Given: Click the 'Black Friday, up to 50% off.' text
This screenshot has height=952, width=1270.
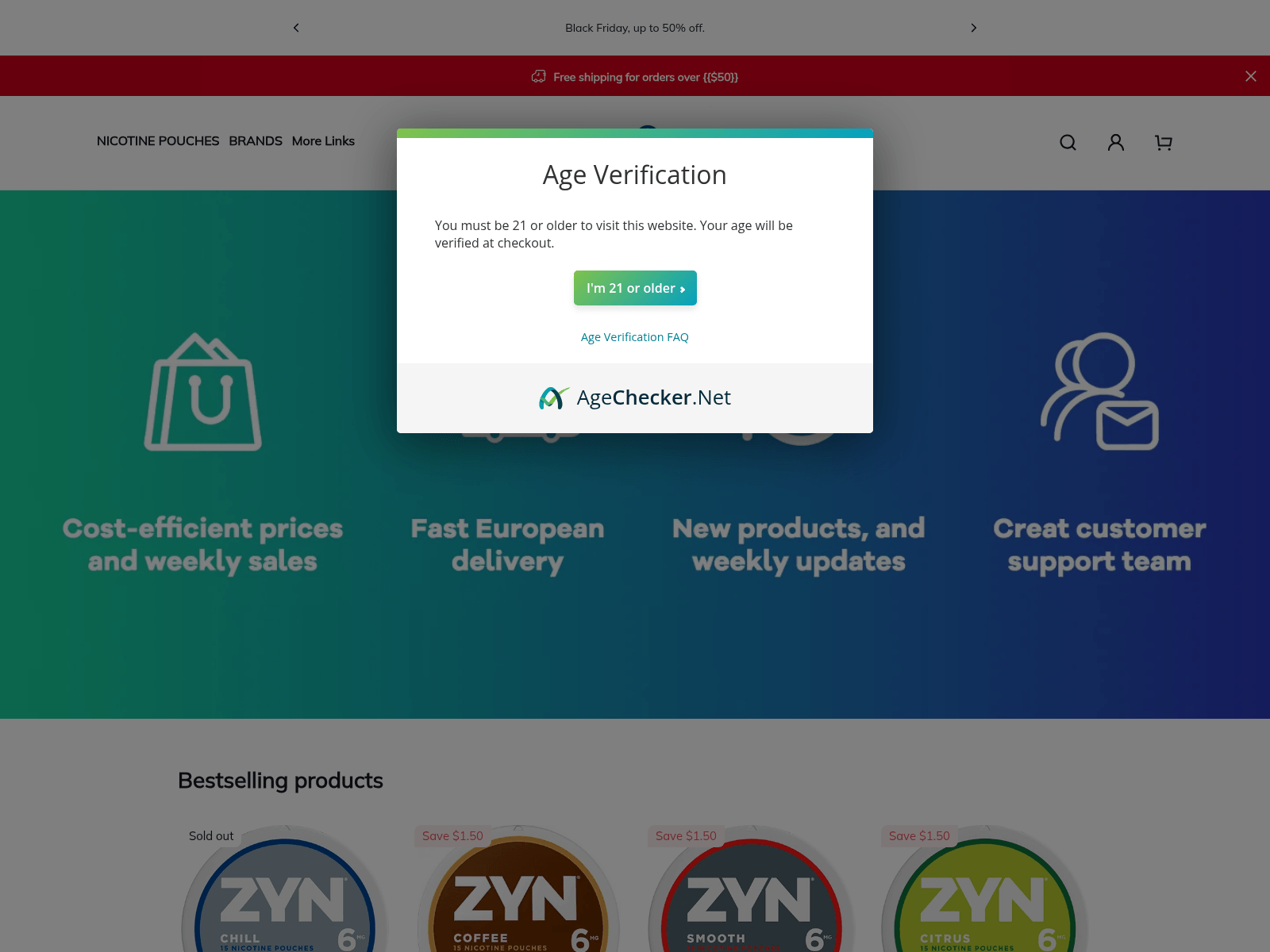Looking at the screenshot, I should (x=635, y=28).
